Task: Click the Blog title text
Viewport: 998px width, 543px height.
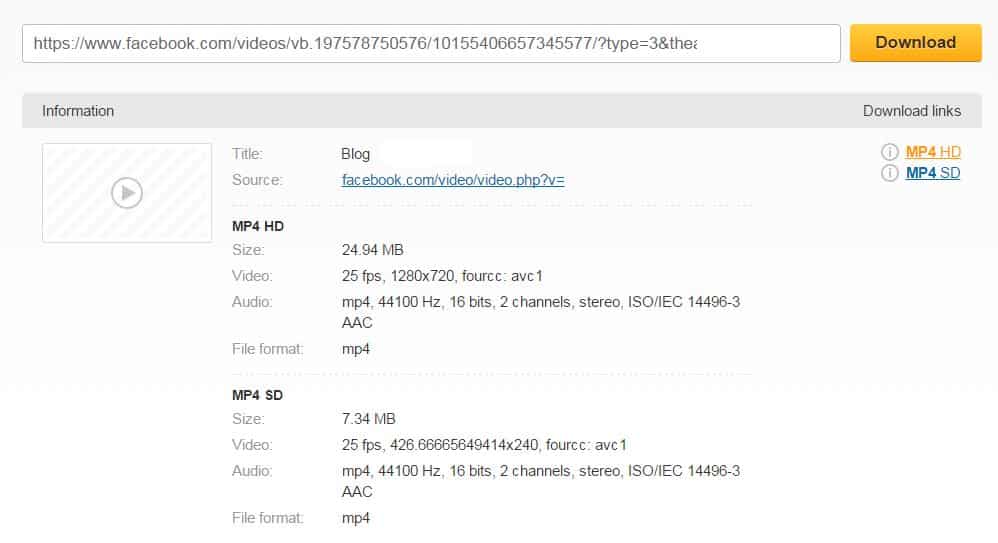Action: click(355, 154)
